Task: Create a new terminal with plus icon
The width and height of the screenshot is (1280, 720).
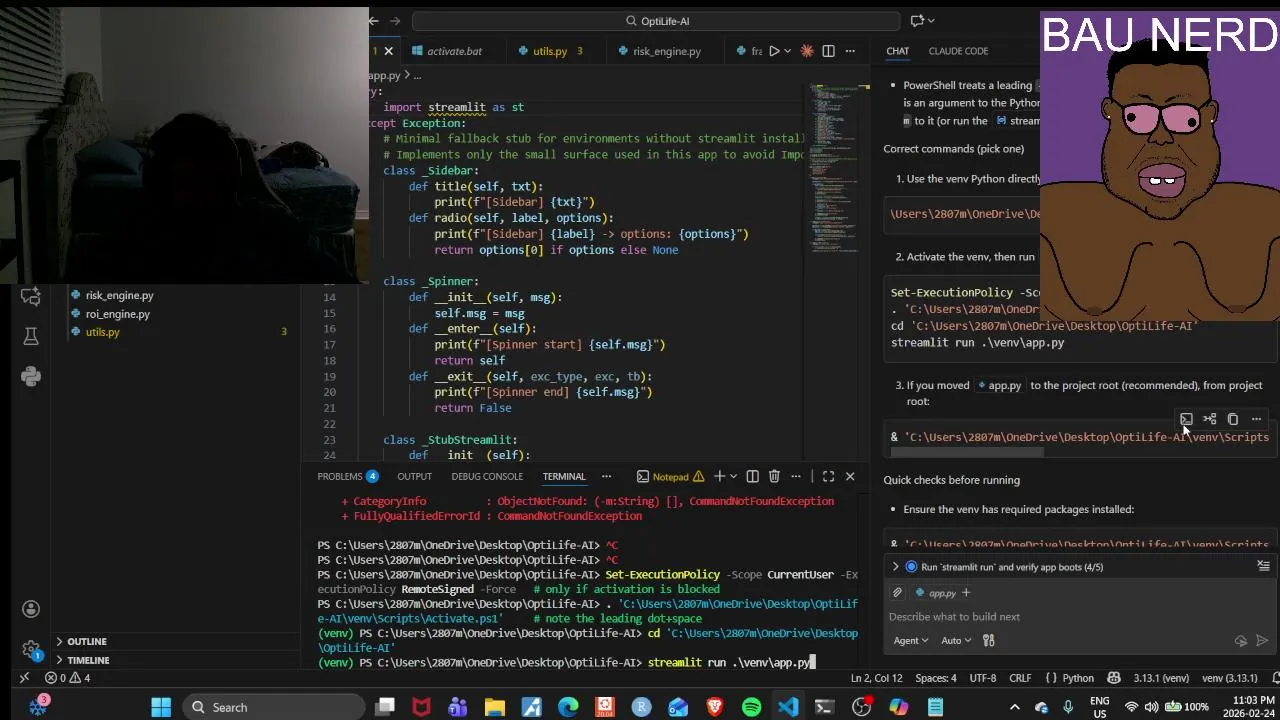Action: click(719, 477)
